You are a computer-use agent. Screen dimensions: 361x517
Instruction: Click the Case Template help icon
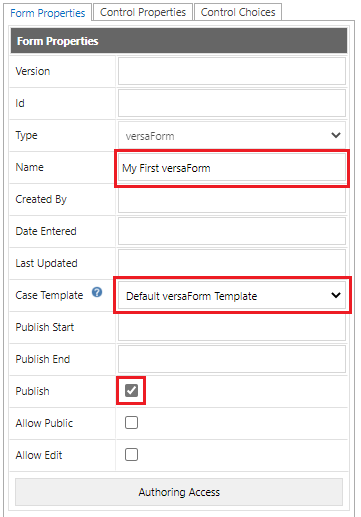click(97, 292)
